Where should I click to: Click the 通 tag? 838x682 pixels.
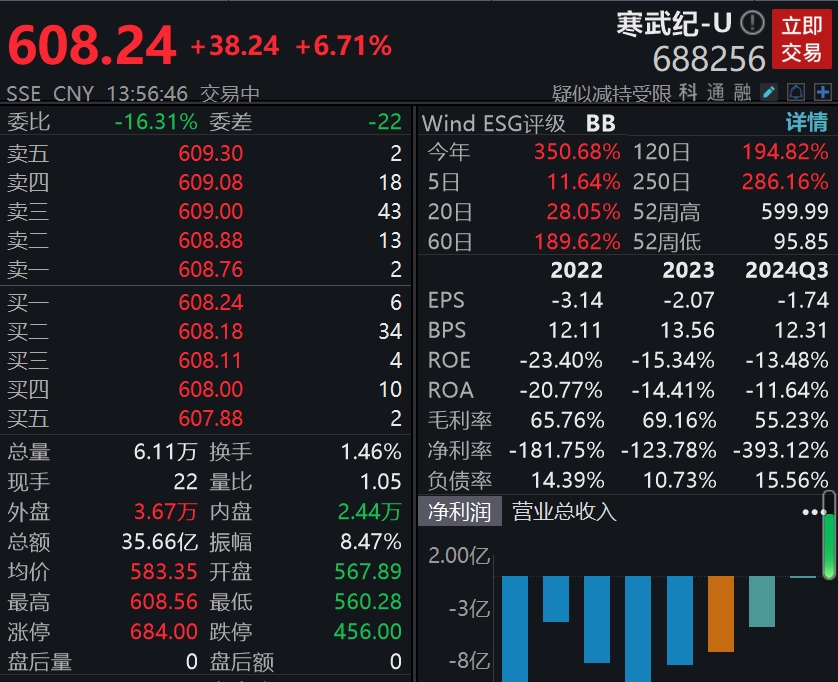(x=716, y=92)
